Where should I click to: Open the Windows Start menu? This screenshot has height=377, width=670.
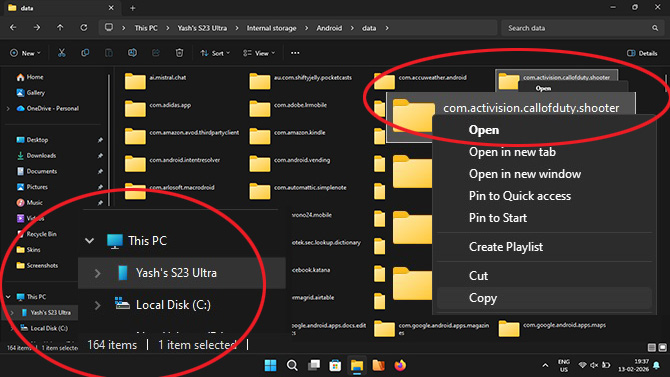click(270, 365)
